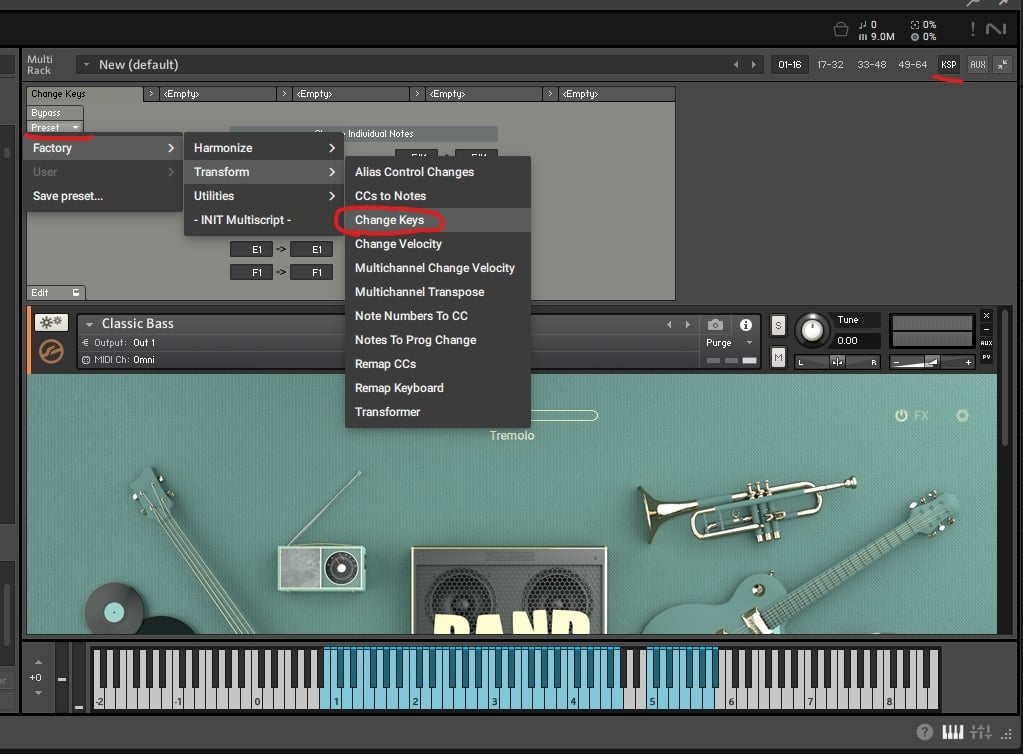Select Remap Keyboard script
The width and height of the screenshot is (1023, 754).
coord(437,388)
